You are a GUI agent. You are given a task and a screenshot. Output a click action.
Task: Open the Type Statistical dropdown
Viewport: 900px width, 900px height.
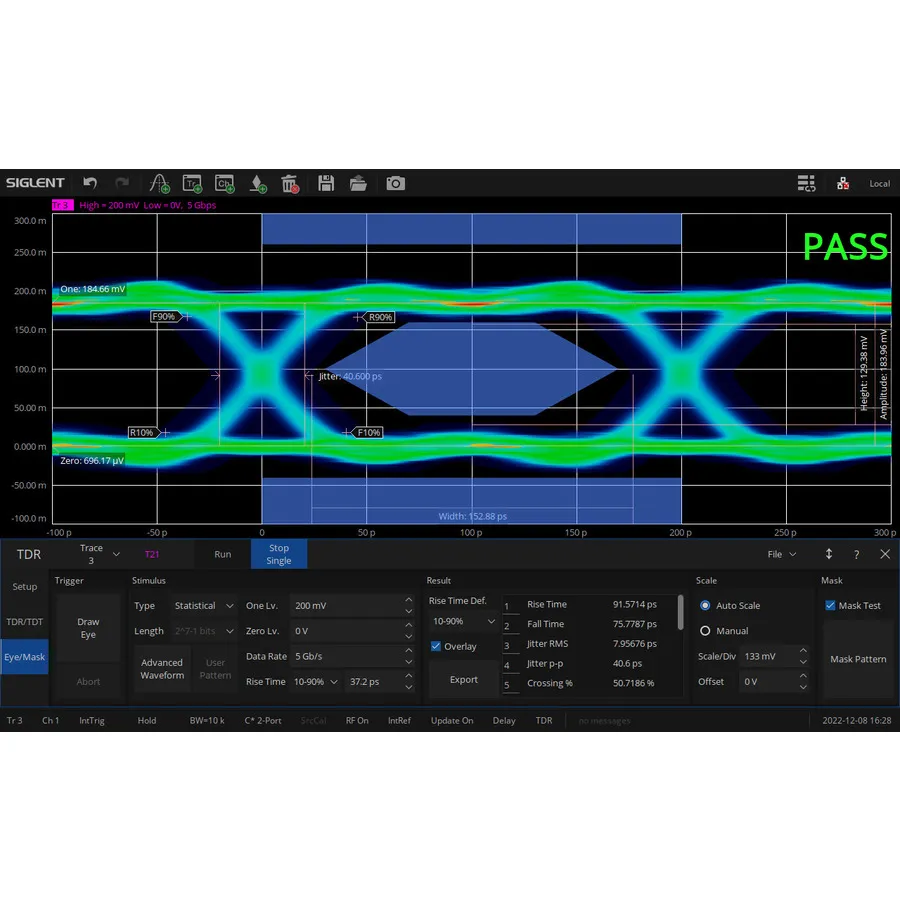203,605
